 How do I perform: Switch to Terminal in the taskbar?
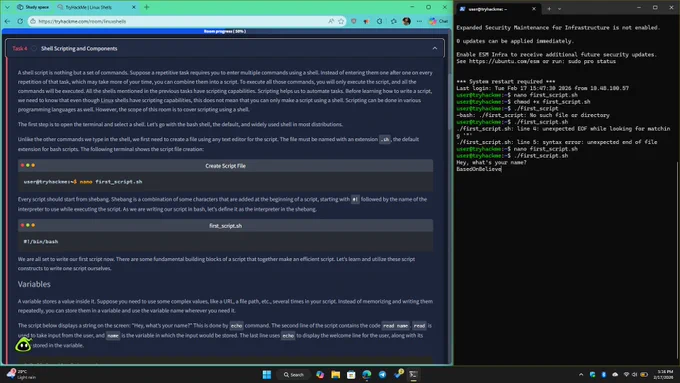click(x=413, y=374)
